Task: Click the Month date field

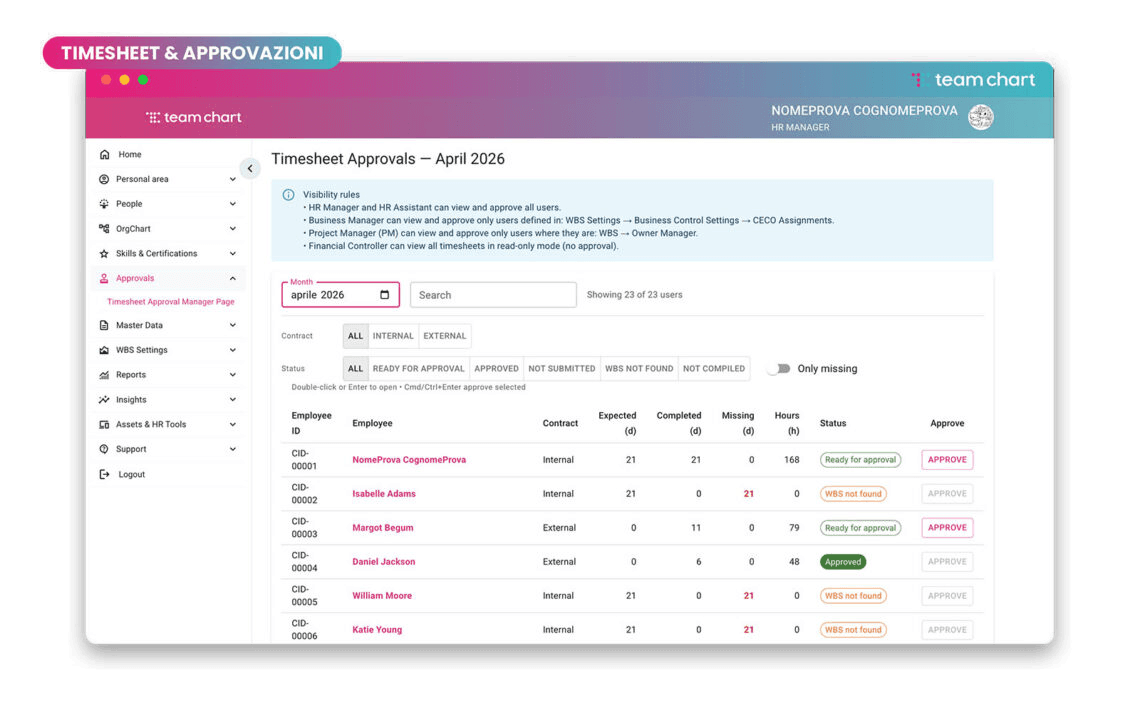Action: [340, 294]
